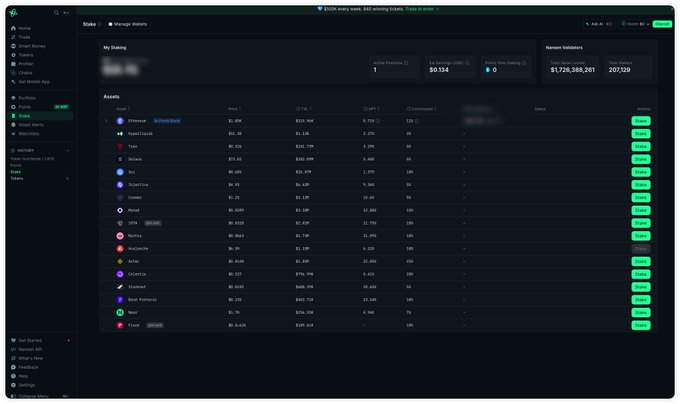Click the Chains icon
Screen dimensions: 680x404
(13, 73)
